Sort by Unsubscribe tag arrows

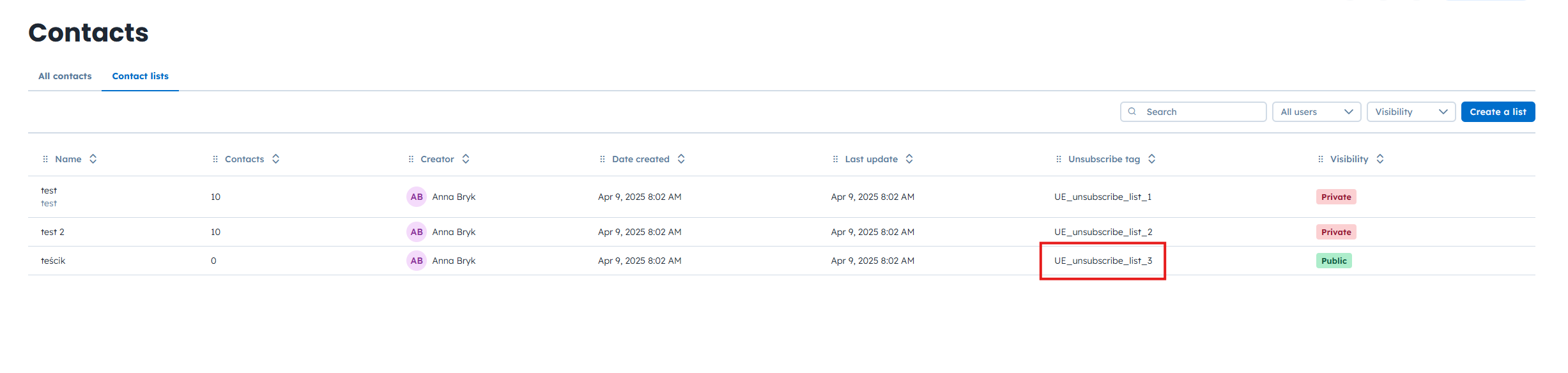pyautogui.click(x=1151, y=159)
